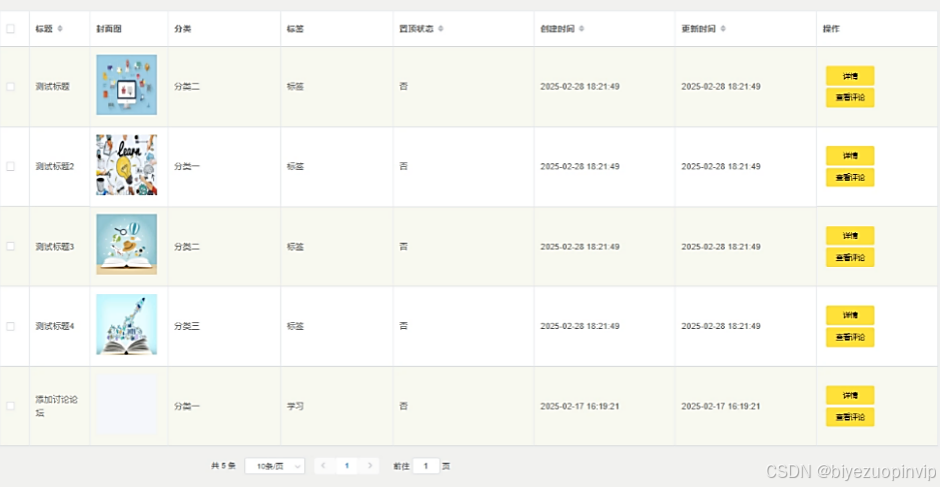
Task: Click 否 pinned status in 测试标题4 row
Action: 403,326
